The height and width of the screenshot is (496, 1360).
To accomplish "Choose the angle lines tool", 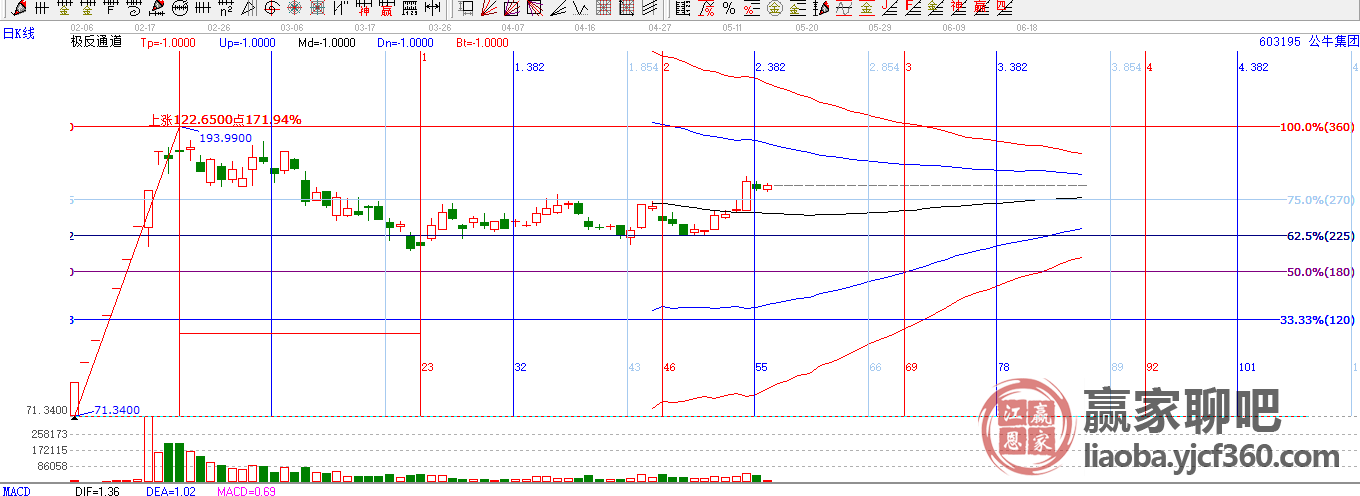I will pos(557,8).
